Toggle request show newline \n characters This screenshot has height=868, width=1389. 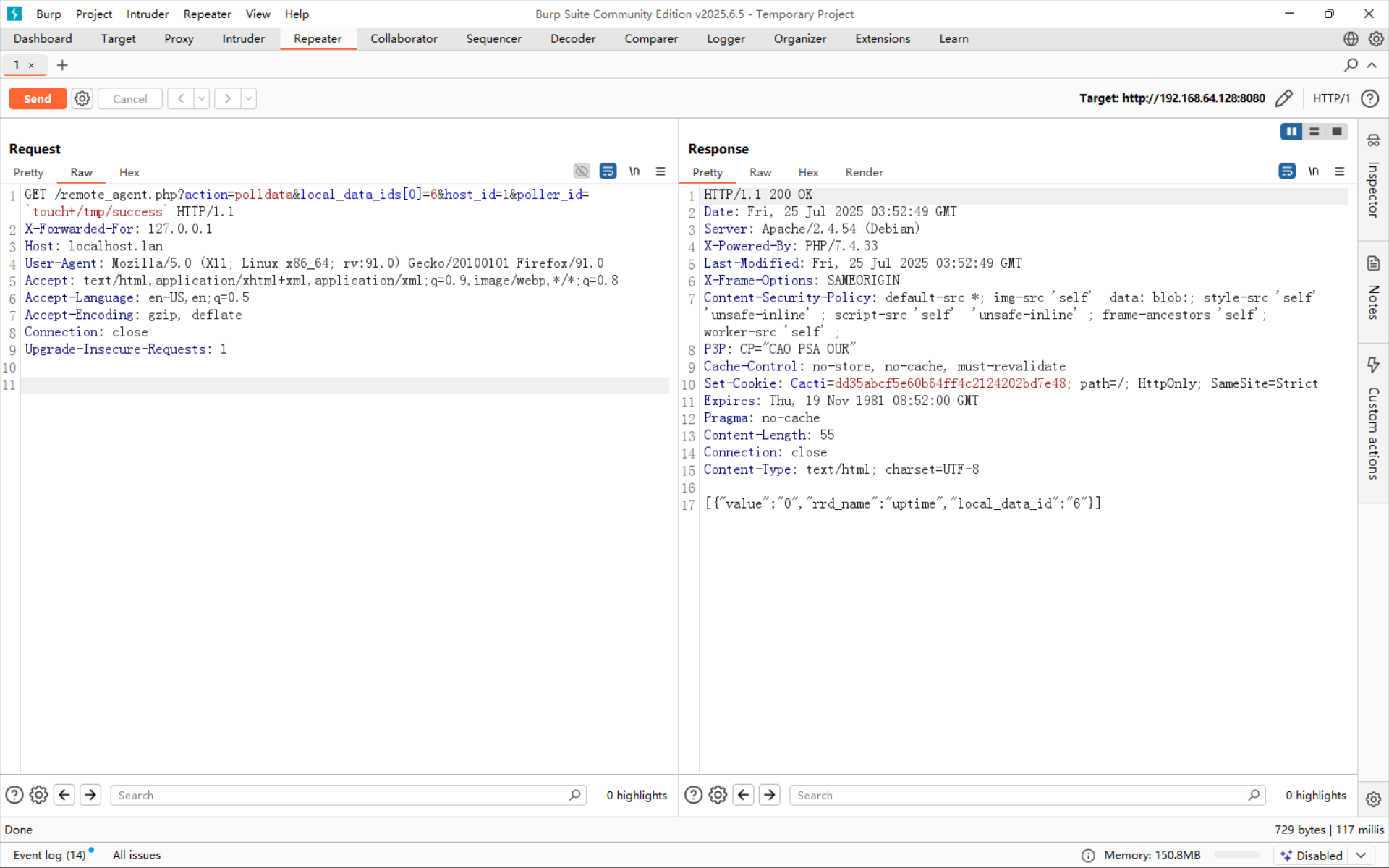tap(634, 171)
